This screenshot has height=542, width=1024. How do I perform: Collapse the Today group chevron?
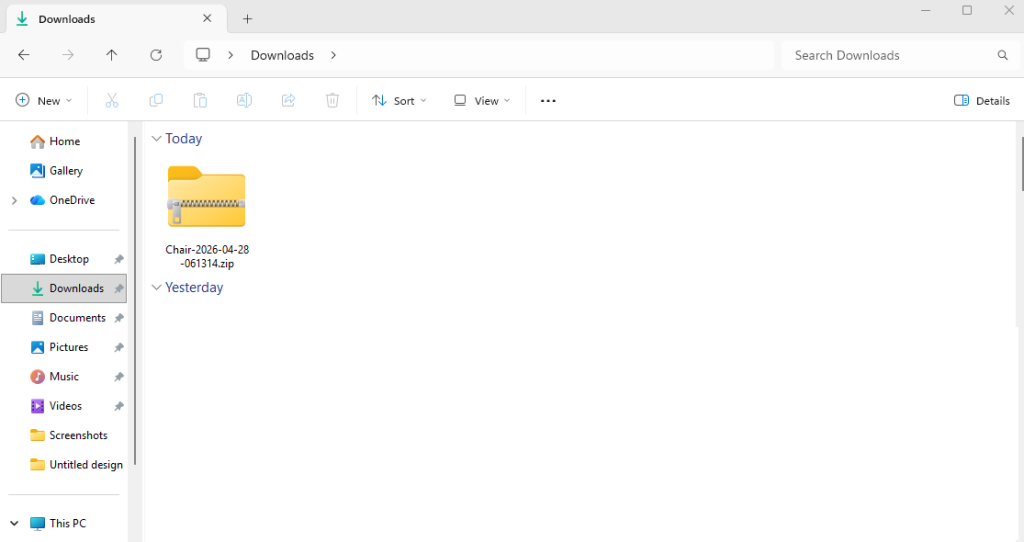(x=156, y=138)
